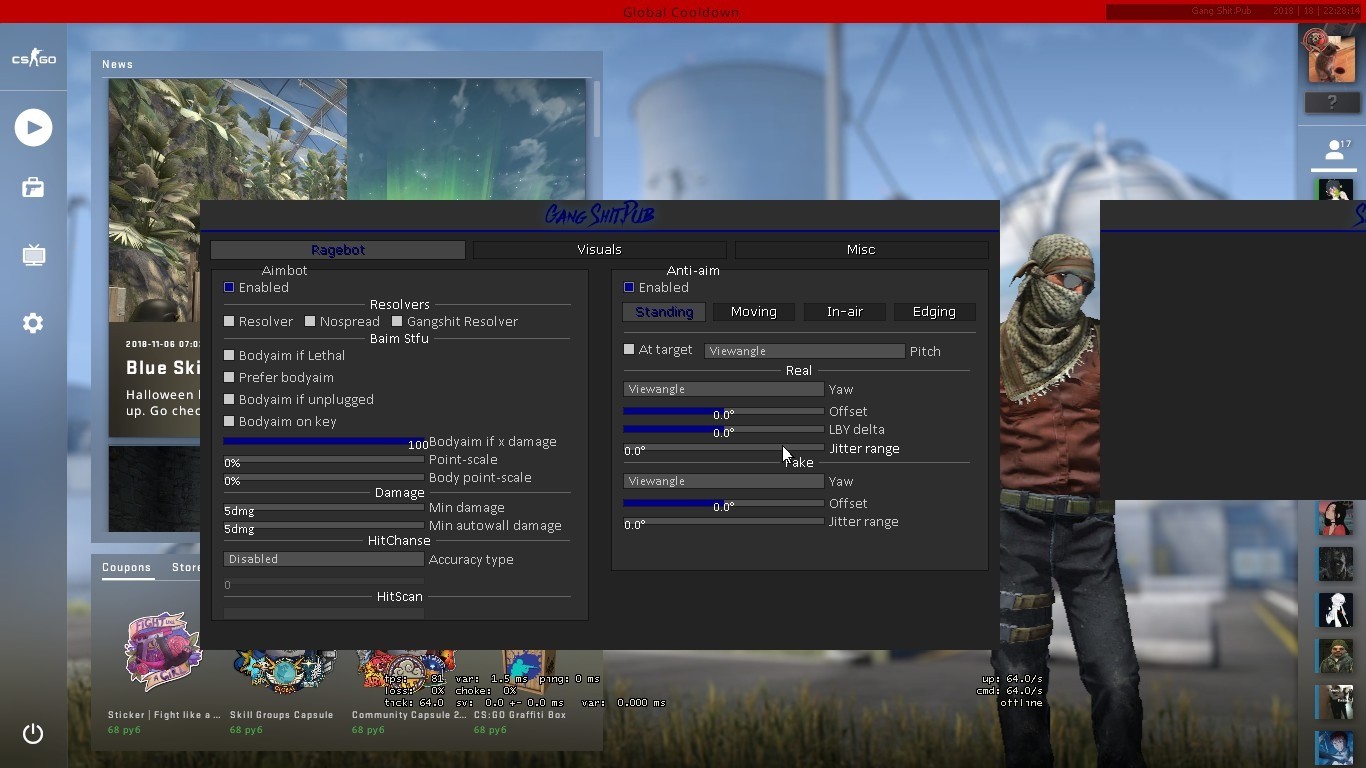Click the Power quit icon

click(x=33, y=734)
